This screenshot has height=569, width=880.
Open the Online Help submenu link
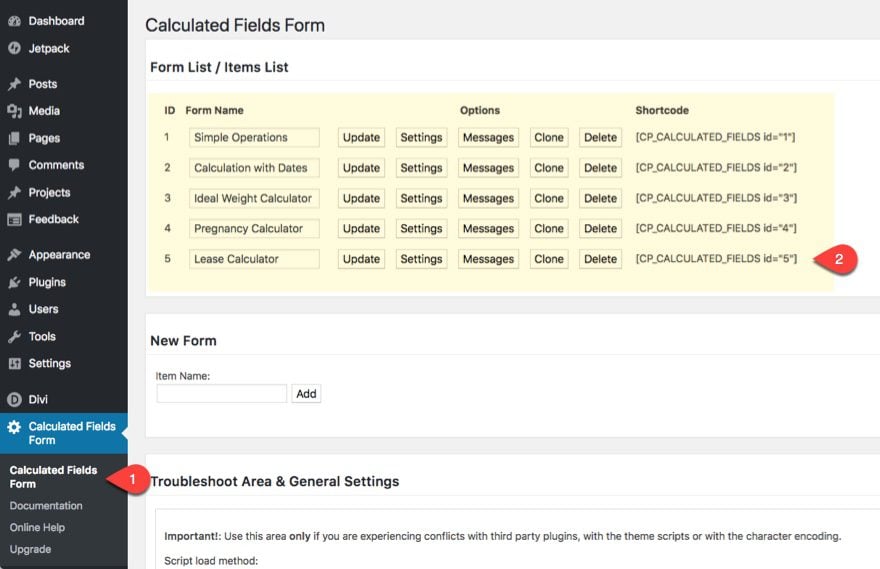[37, 527]
